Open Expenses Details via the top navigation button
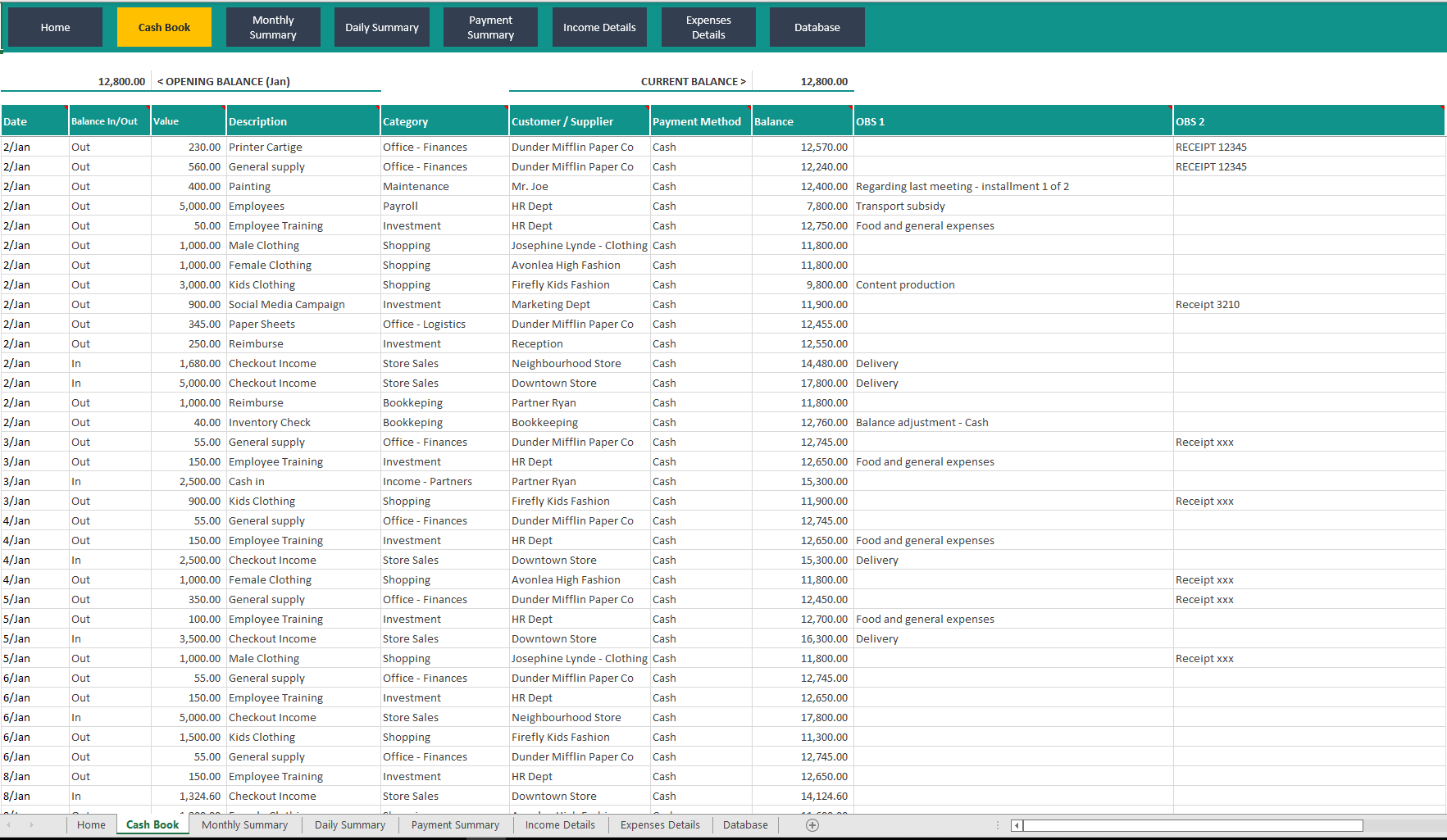The height and width of the screenshot is (840, 1447). pos(708,26)
